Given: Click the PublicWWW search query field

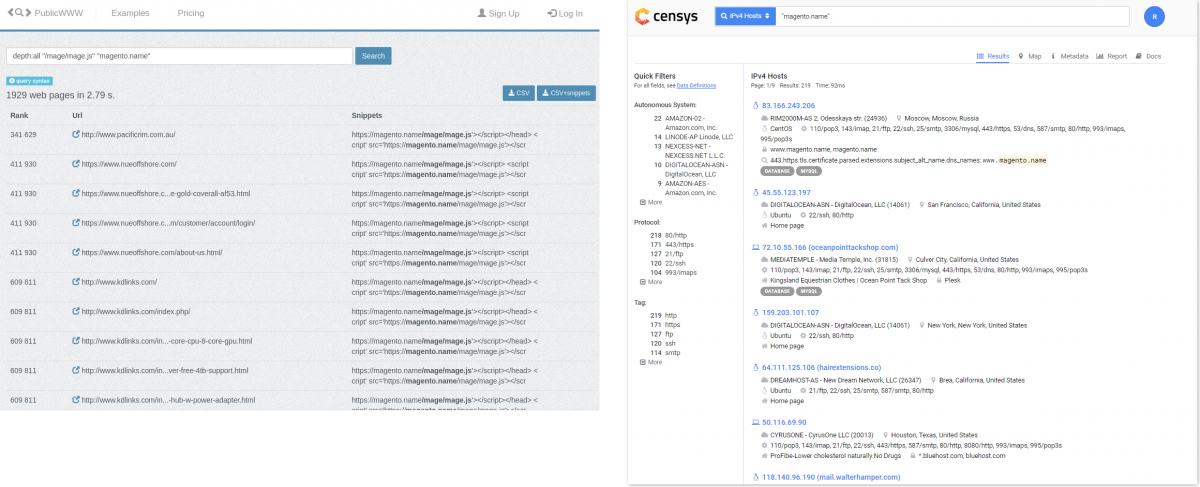Looking at the screenshot, I should 179,56.
